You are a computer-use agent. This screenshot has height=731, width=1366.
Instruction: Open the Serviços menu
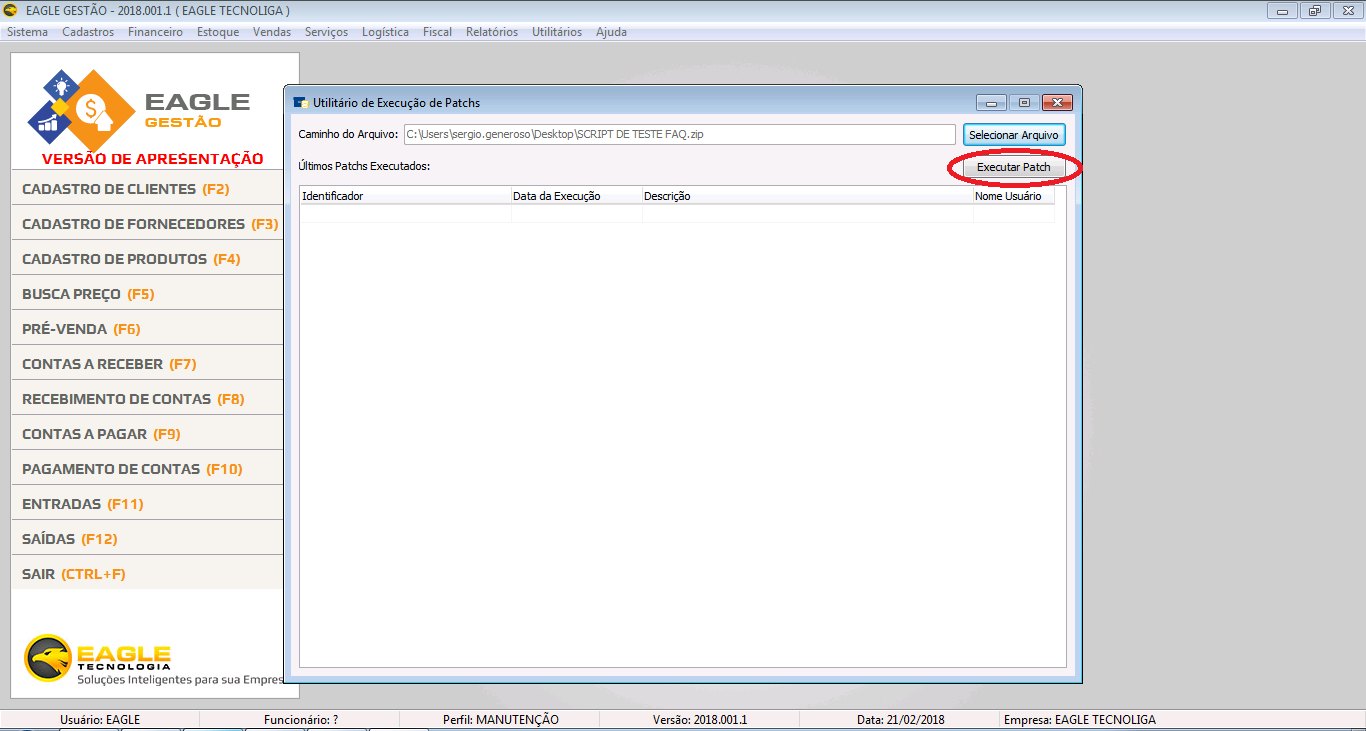click(x=326, y=32)
